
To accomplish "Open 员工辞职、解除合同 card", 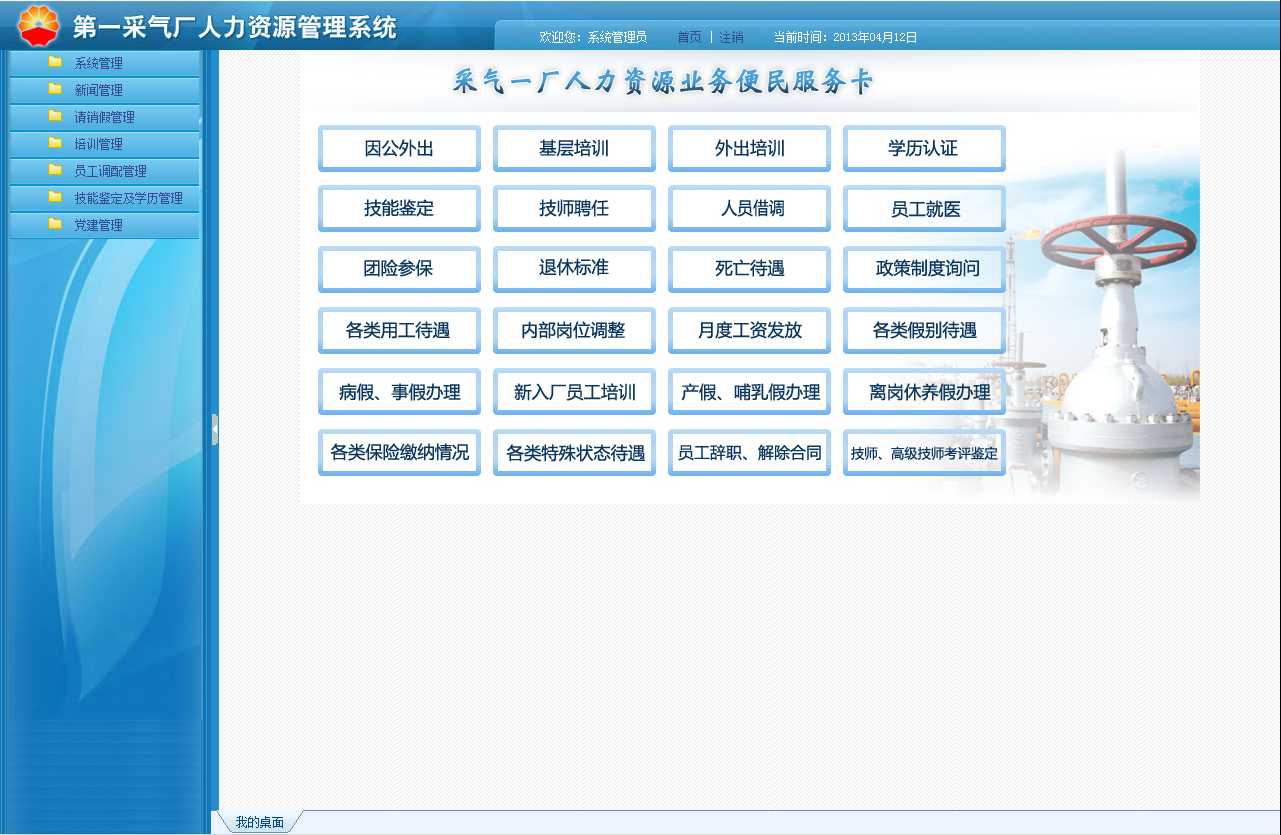I will pos(749,453).
